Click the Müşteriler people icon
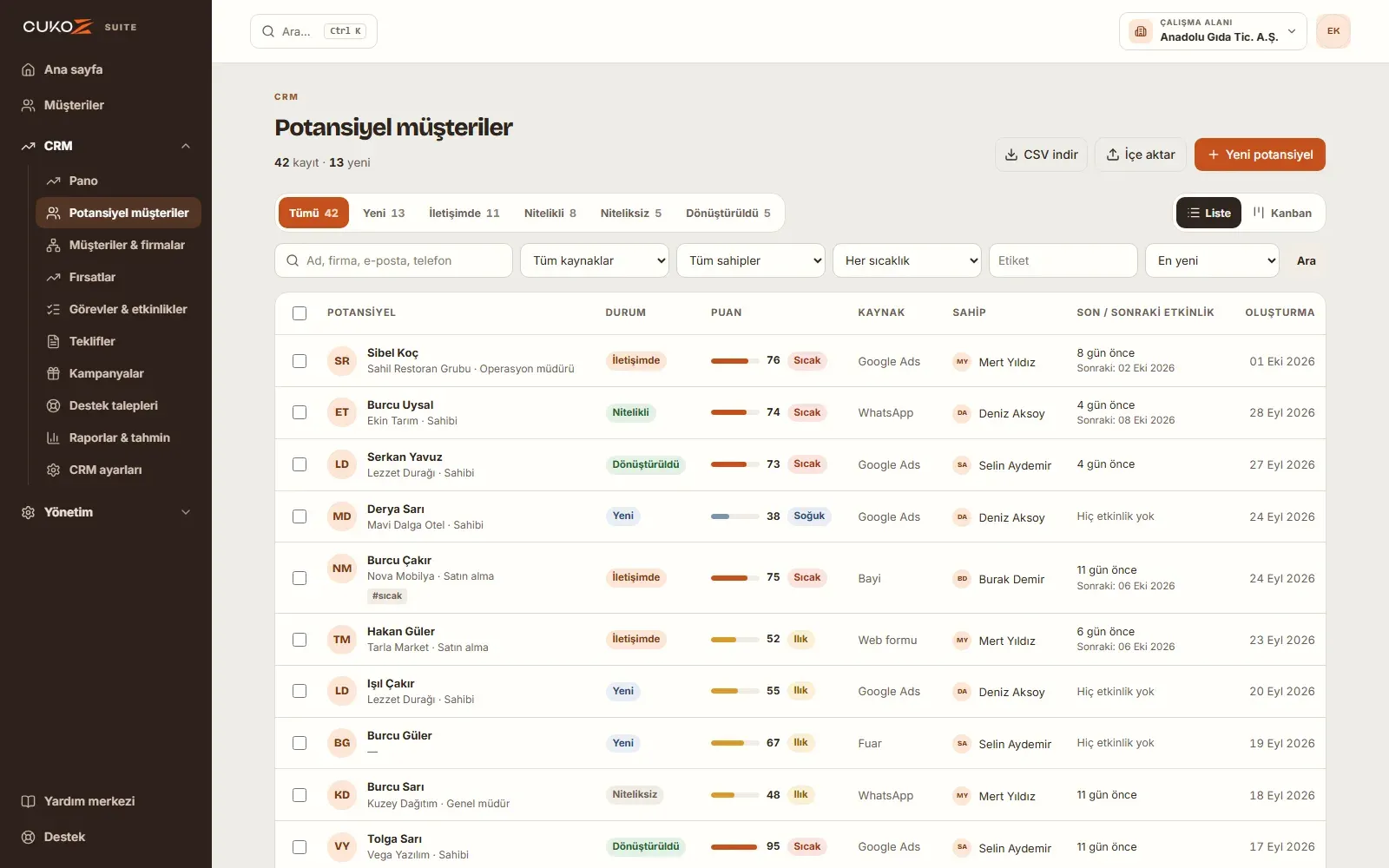Screen dimensions: 1389x868 [x=28, y=105]
